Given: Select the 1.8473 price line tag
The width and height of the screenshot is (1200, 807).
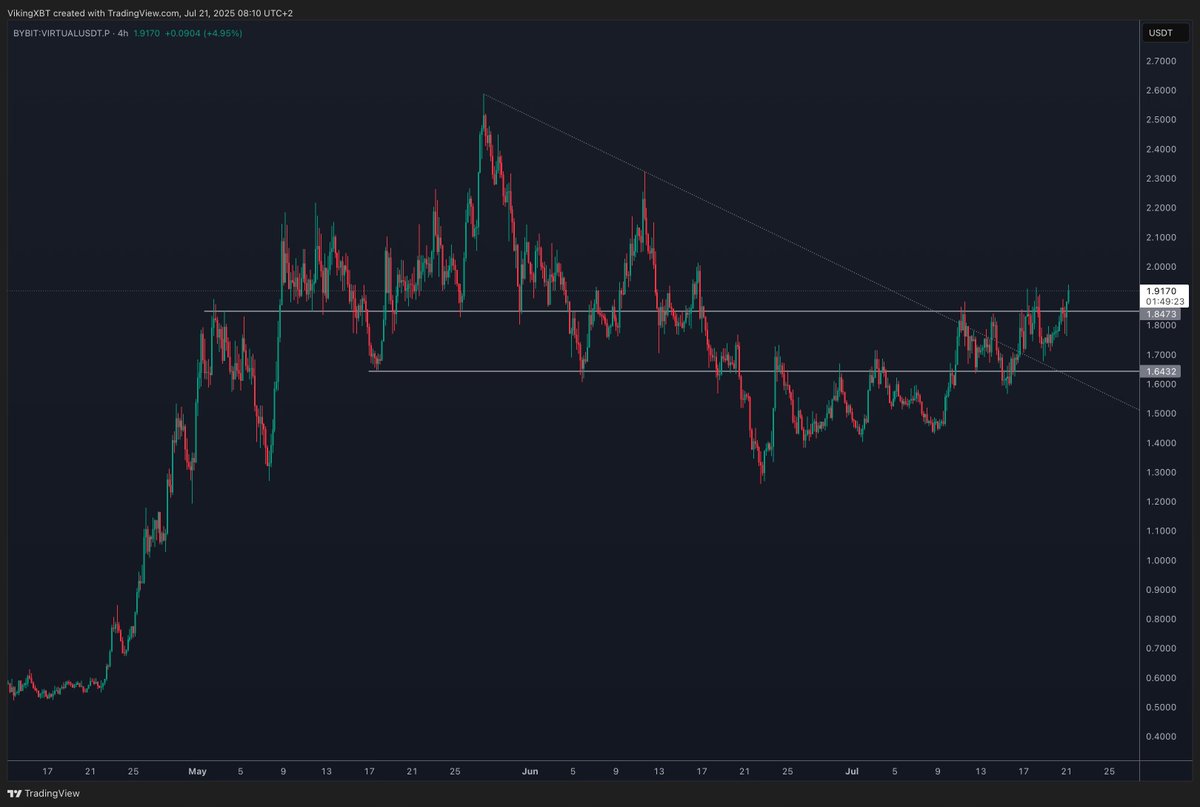Looking at the screenshot, I should tap(1161, 314).
